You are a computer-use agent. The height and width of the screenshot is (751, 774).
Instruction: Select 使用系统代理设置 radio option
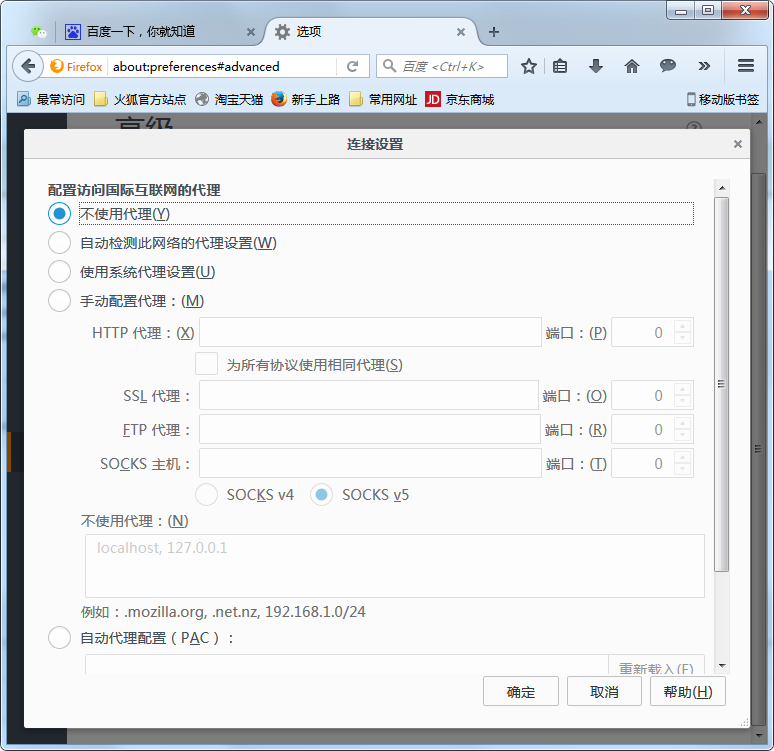[x=59, y=272]
